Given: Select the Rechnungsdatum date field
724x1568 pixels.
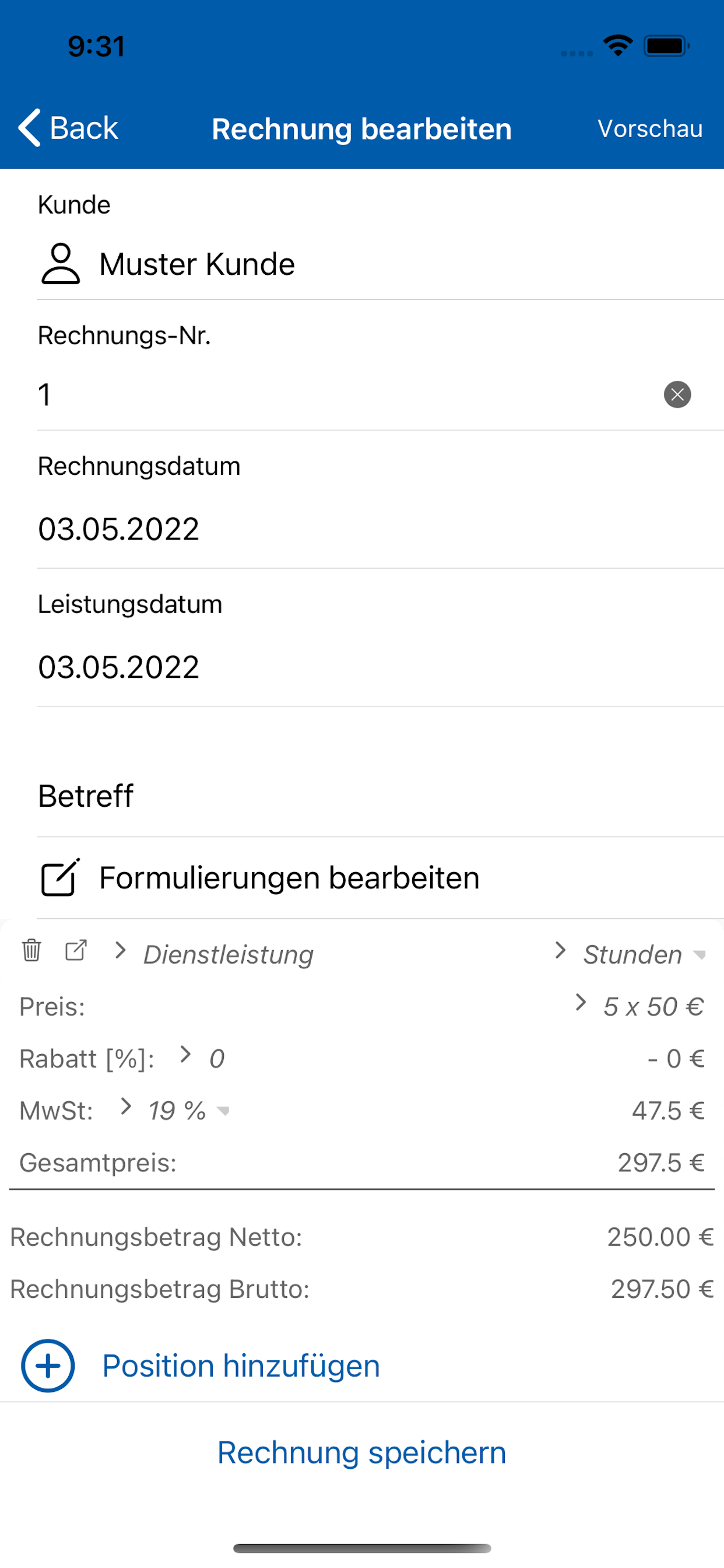Looking at the screenshot, I should (x=119, y=529).
